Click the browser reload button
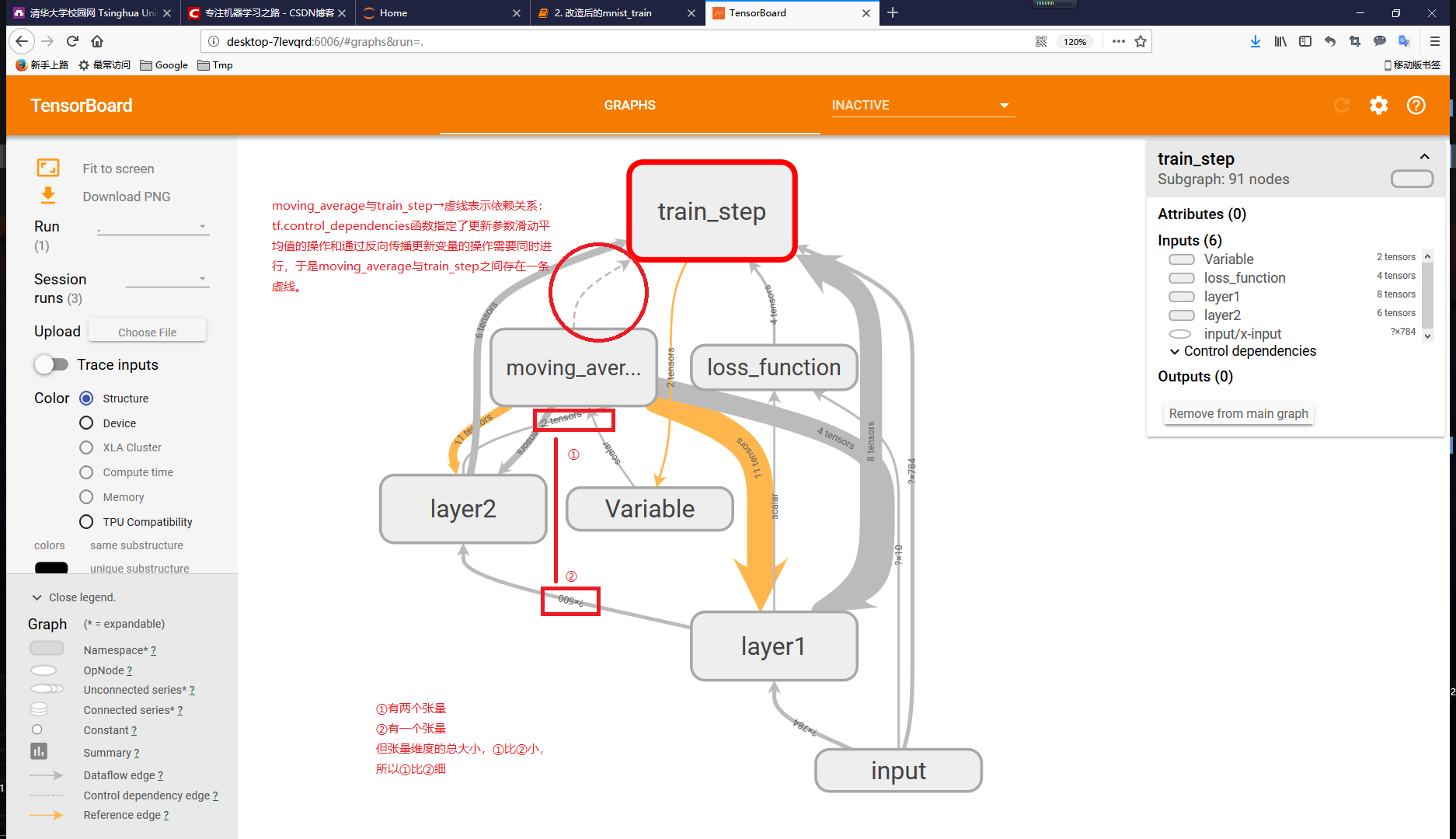Image resolution: width=1456 pixels, height=839 pixels. tap(72, 41)
